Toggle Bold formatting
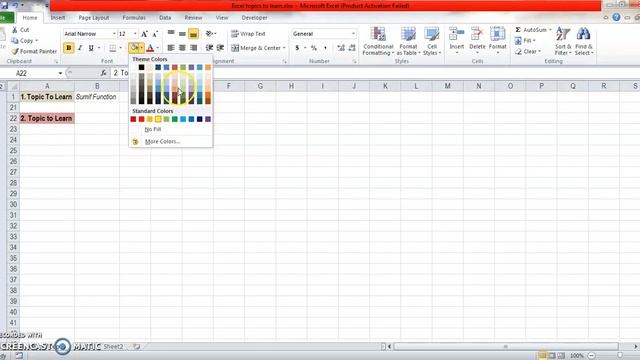The width and height of the screenshot is (640, 360). 69,48
